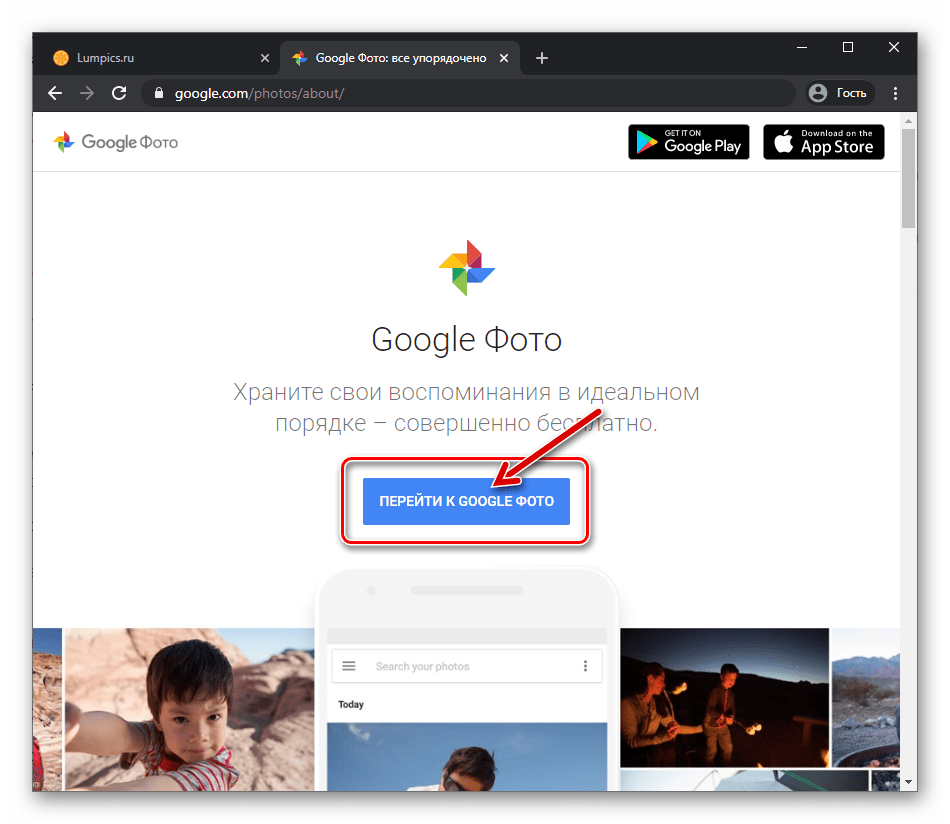Click the ПЕРЕЙТИ К GOOGLE ФОТО button
The height and width of the screenshot is (824, 950).
466,501
